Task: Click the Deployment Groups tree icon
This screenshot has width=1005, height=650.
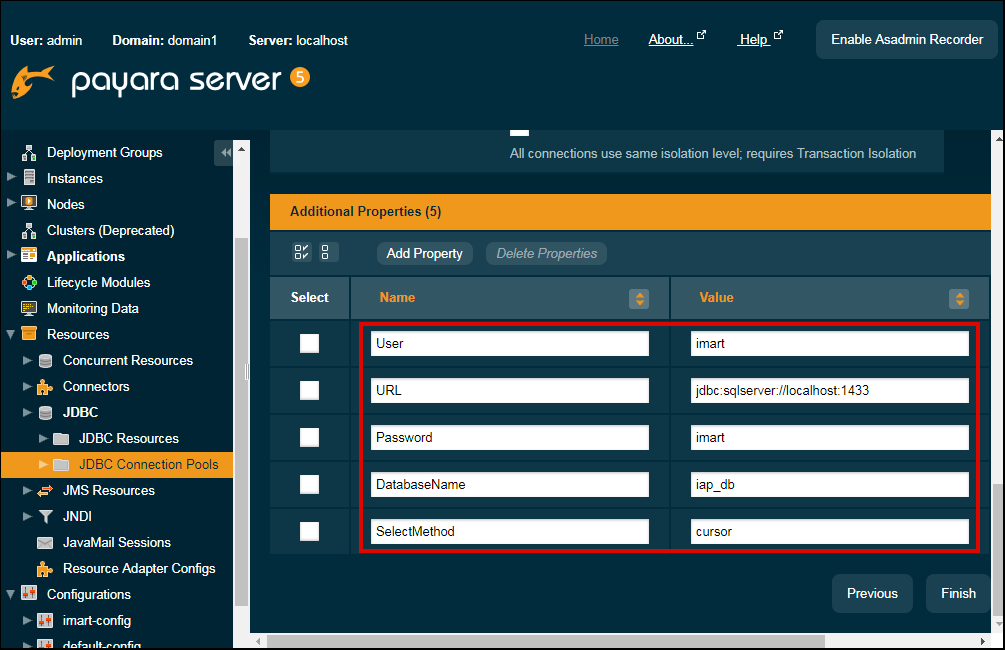Action: point(29,153)
